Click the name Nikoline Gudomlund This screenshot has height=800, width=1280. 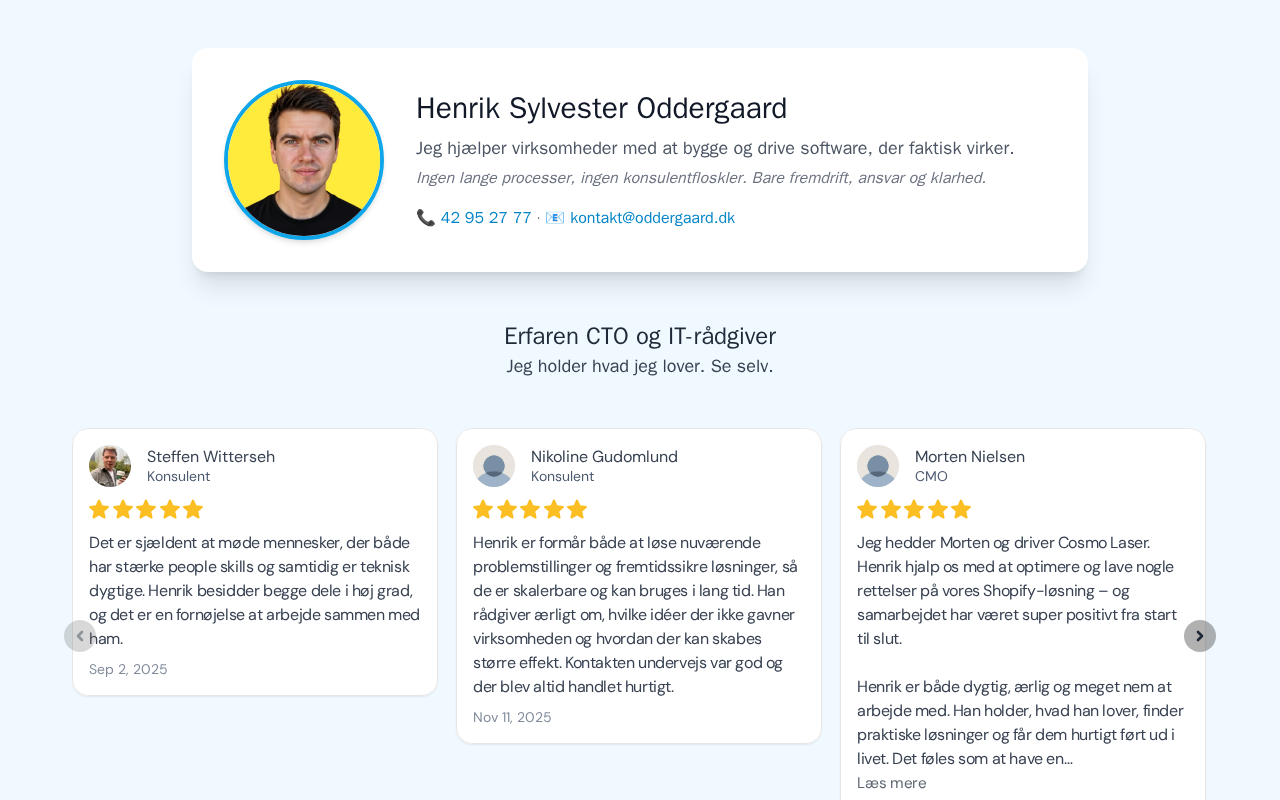point(604,457)
